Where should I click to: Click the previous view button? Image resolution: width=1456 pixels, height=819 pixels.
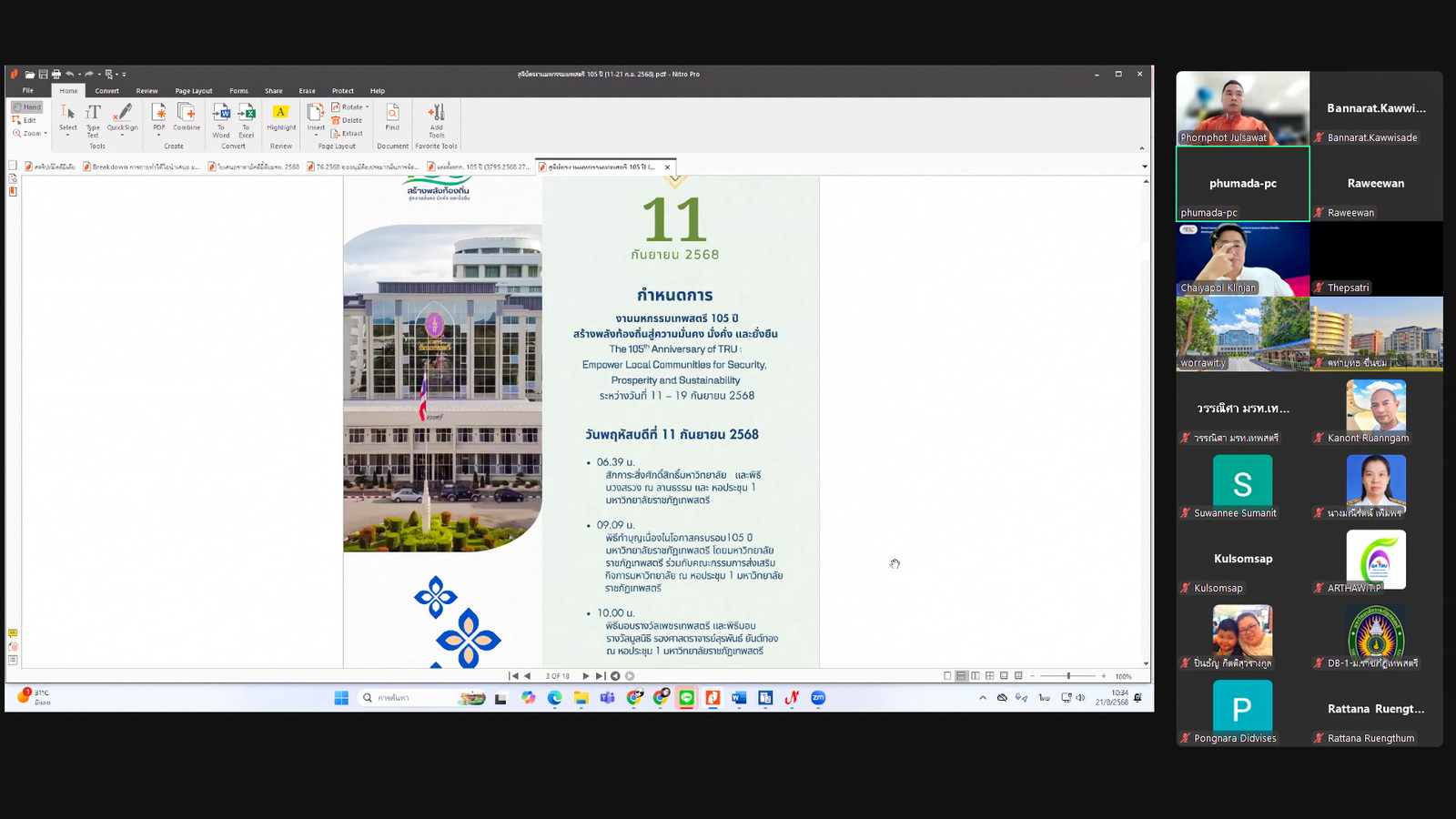click(x=615, y=676)
